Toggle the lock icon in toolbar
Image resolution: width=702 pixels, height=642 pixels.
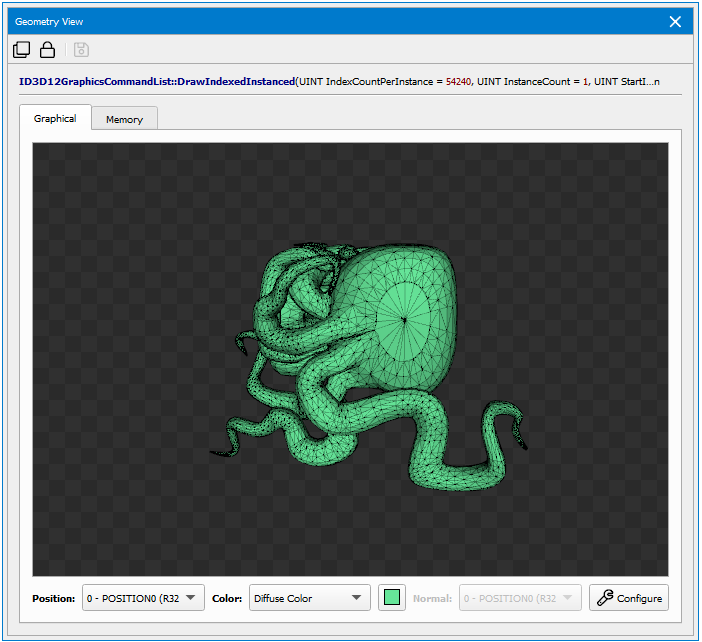(x=47, y=50)
